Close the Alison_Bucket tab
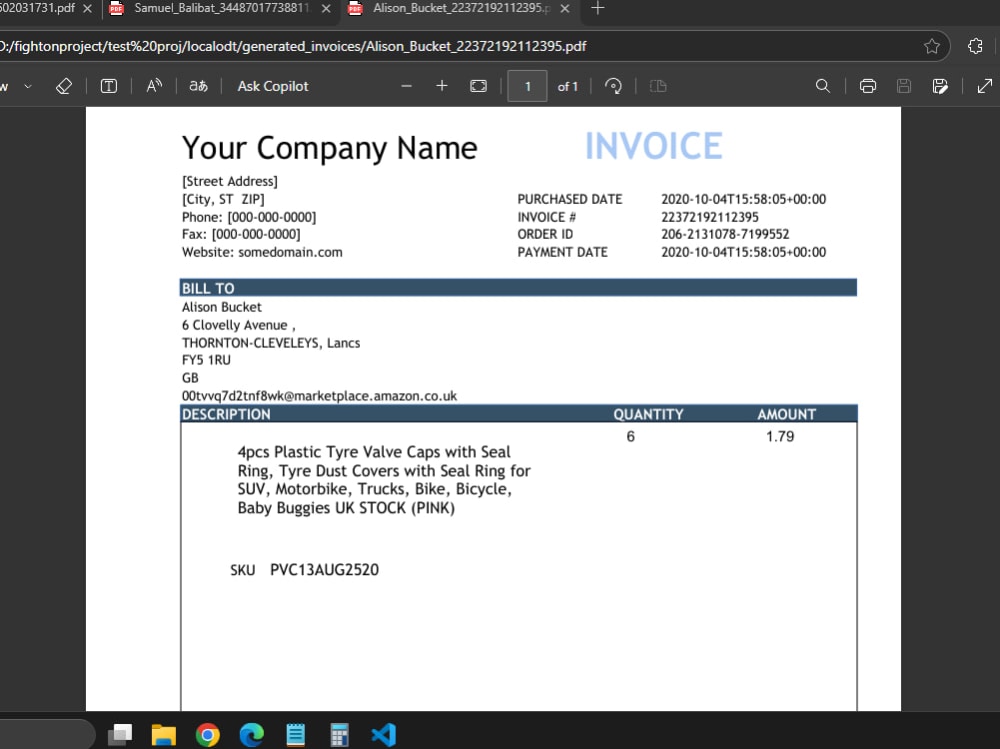This screenshot has height=749, width=1000. (564, 8)
